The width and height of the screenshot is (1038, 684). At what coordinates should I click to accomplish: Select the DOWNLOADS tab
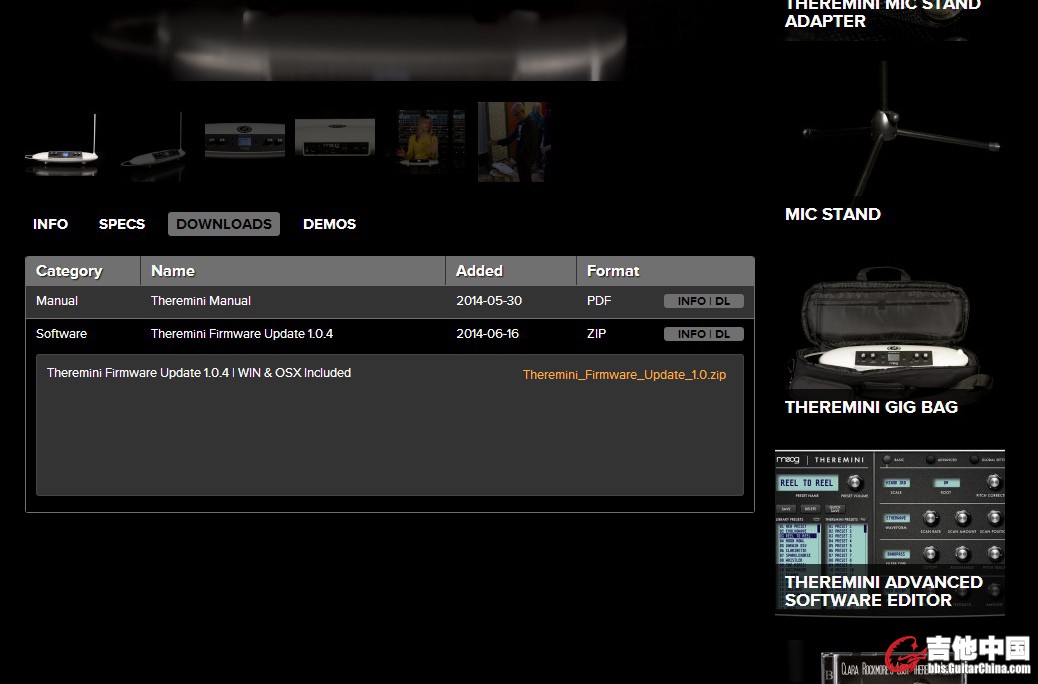224,224
